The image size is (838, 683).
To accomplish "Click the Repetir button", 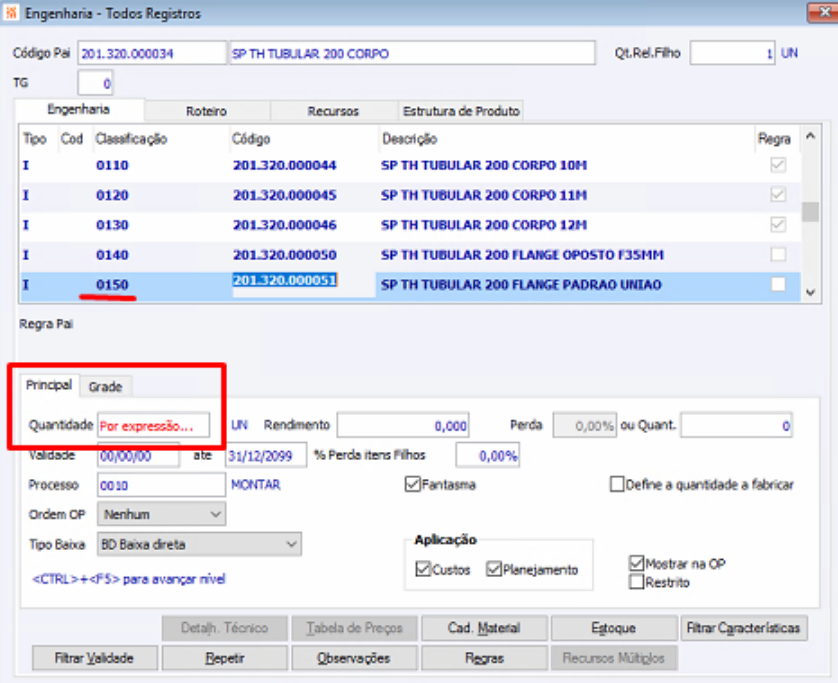I will tap(224, 658).
